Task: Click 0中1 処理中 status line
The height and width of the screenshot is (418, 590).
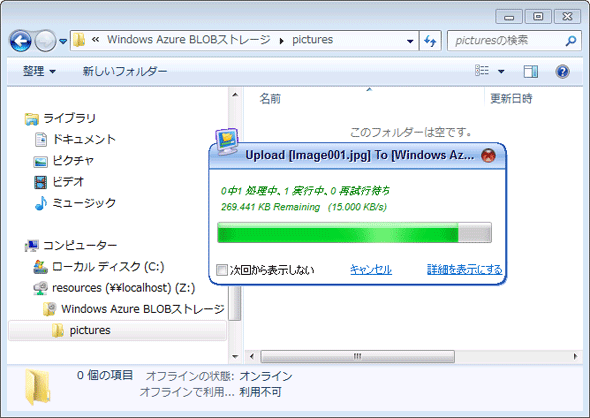Action: (305, 191)
